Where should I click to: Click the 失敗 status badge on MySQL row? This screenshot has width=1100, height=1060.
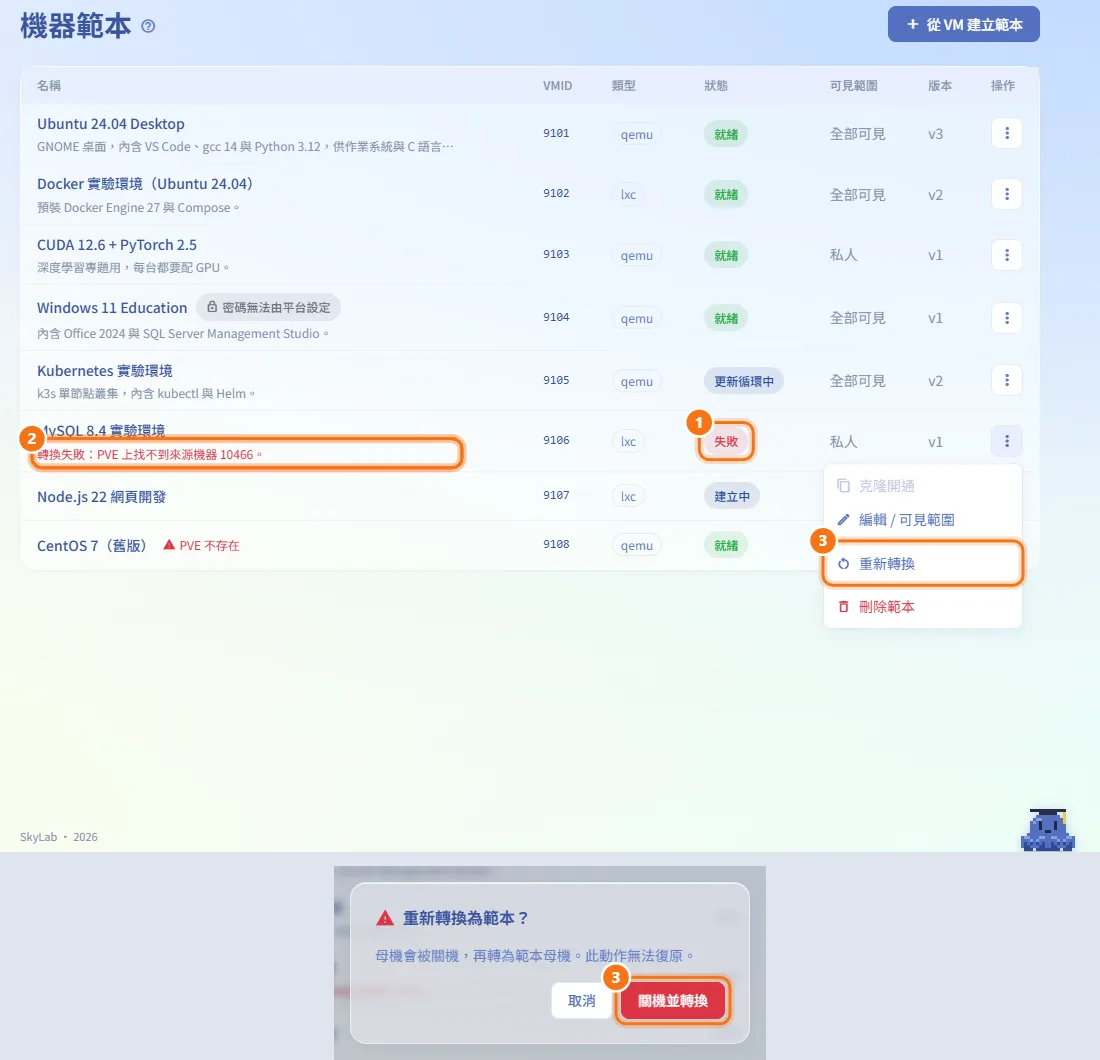[726, 441]
